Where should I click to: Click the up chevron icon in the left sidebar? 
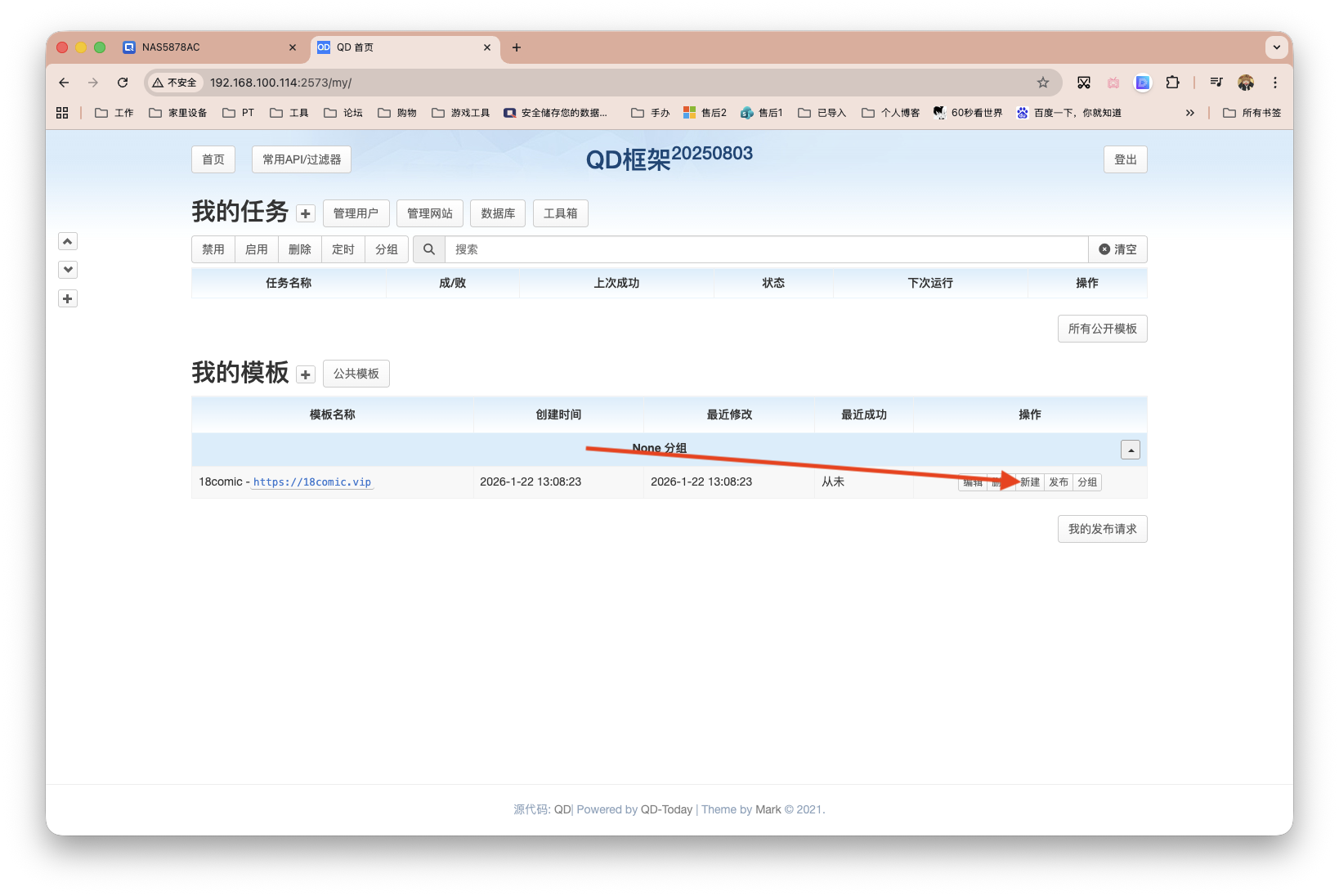(x=68, y=241)
